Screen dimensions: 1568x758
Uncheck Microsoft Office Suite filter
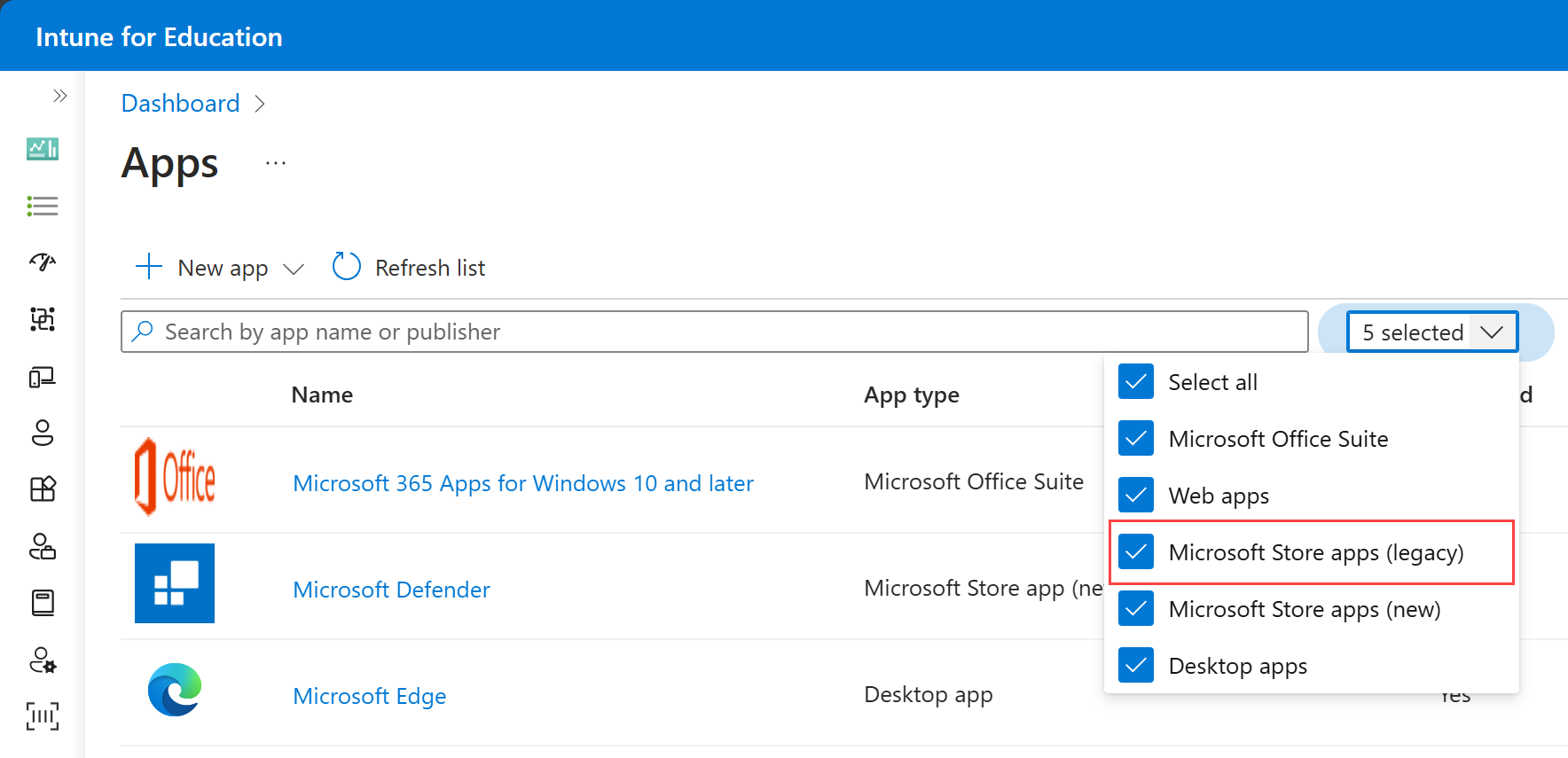1136,439
